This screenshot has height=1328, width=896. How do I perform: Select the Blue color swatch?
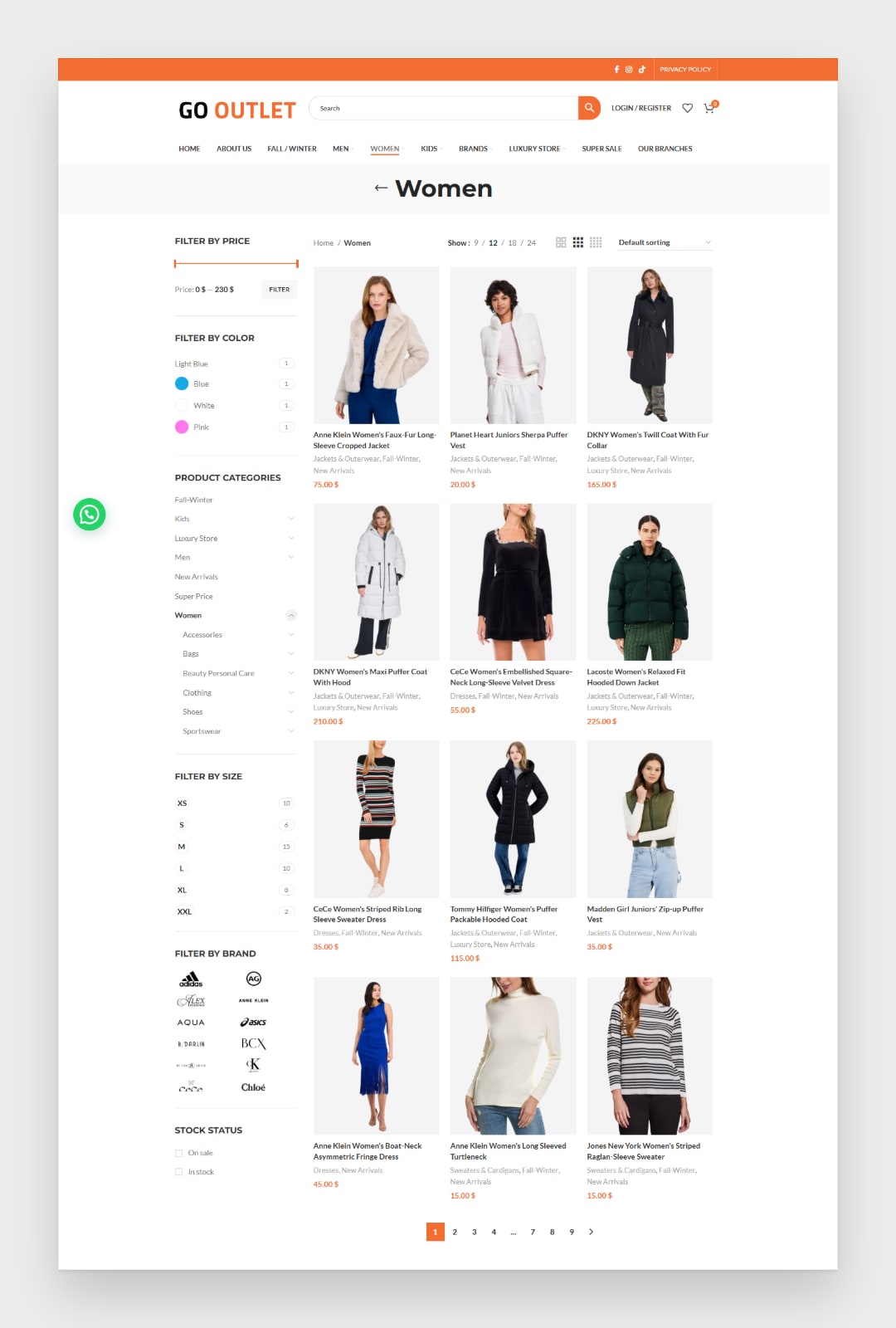tap(182, 383)
